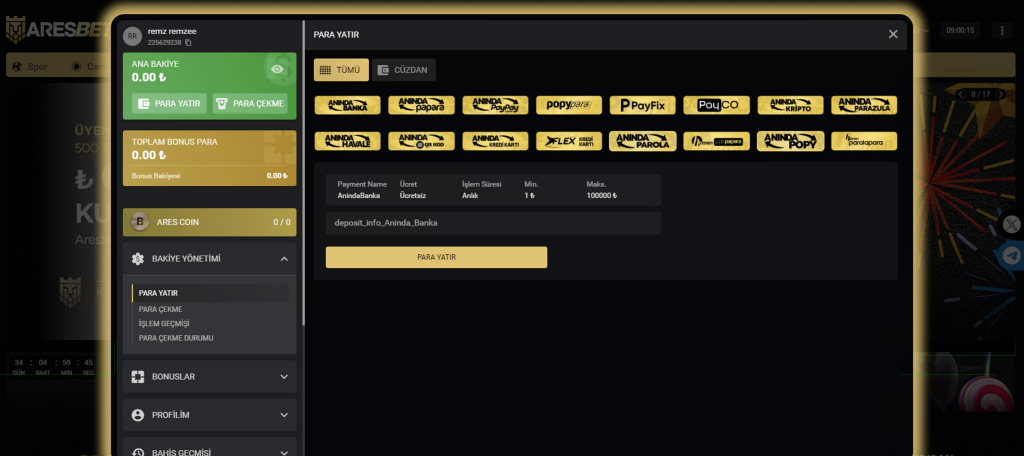Click the wide yellow Para Yatır button
This screenshot has width=1024, height=456.
pyautogui.click(x=436, y=257)
